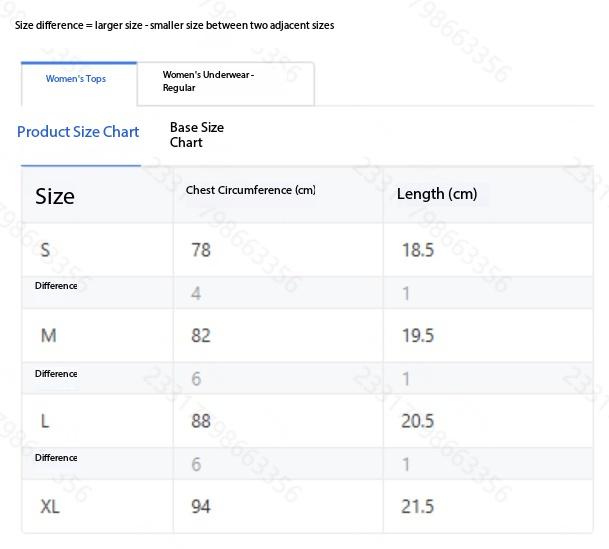Click the chest value 94 for size XL

pos(201,507)
